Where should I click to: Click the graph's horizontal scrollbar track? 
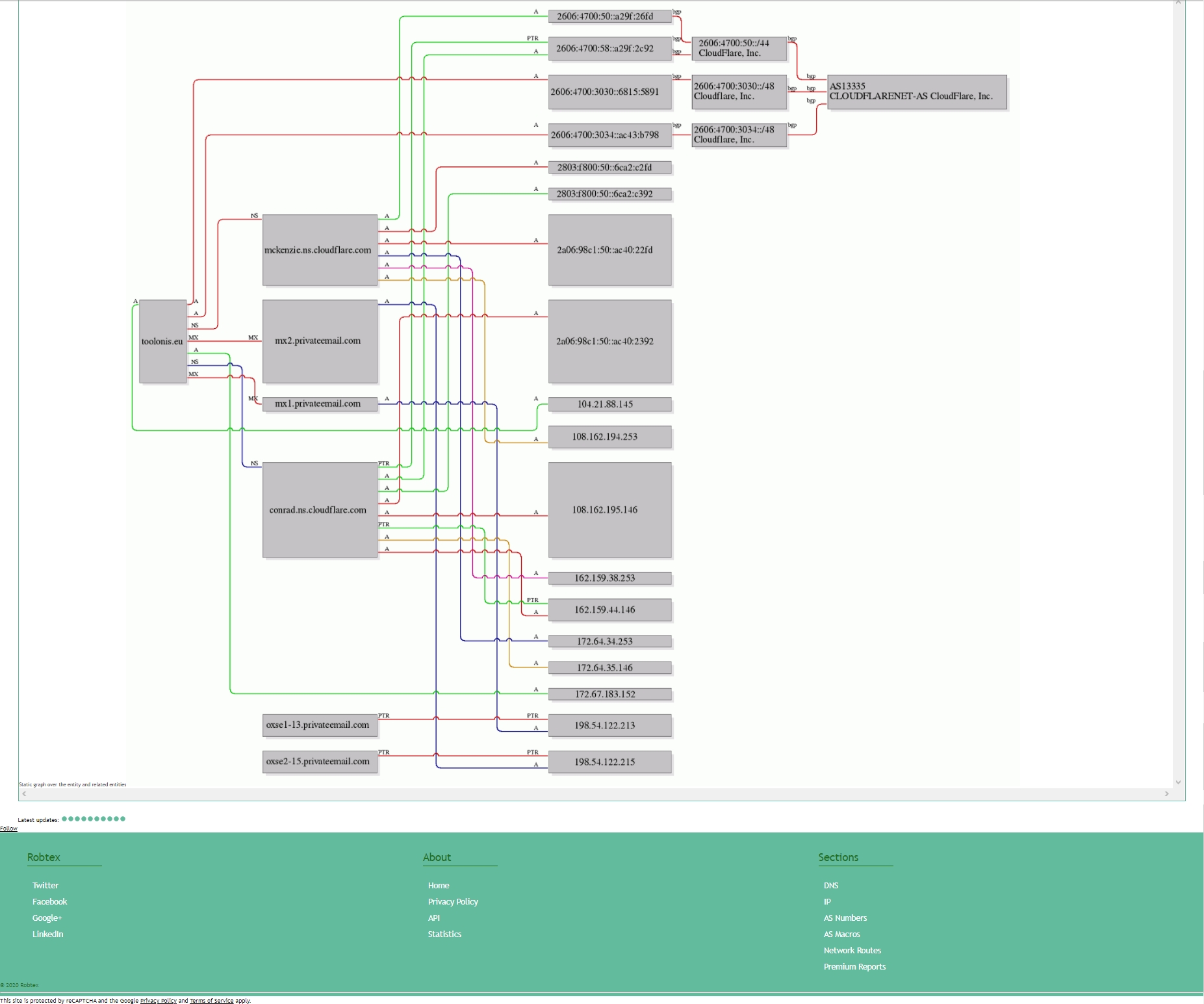(x=595, y=793)
